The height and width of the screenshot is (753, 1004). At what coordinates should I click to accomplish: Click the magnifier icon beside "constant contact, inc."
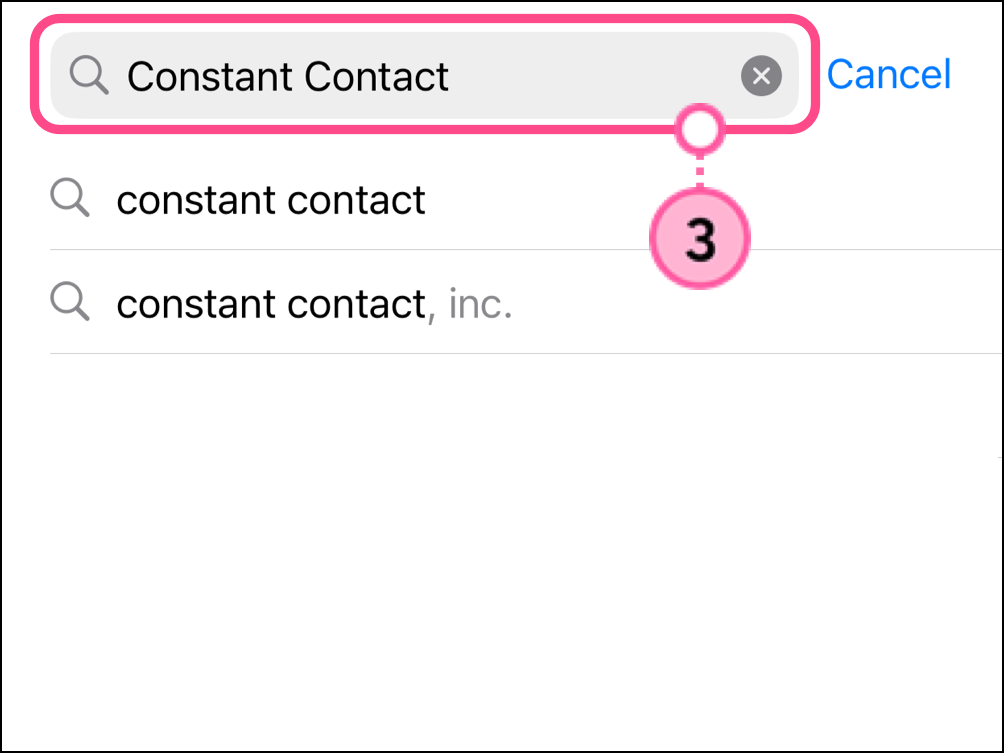[70, 302]
